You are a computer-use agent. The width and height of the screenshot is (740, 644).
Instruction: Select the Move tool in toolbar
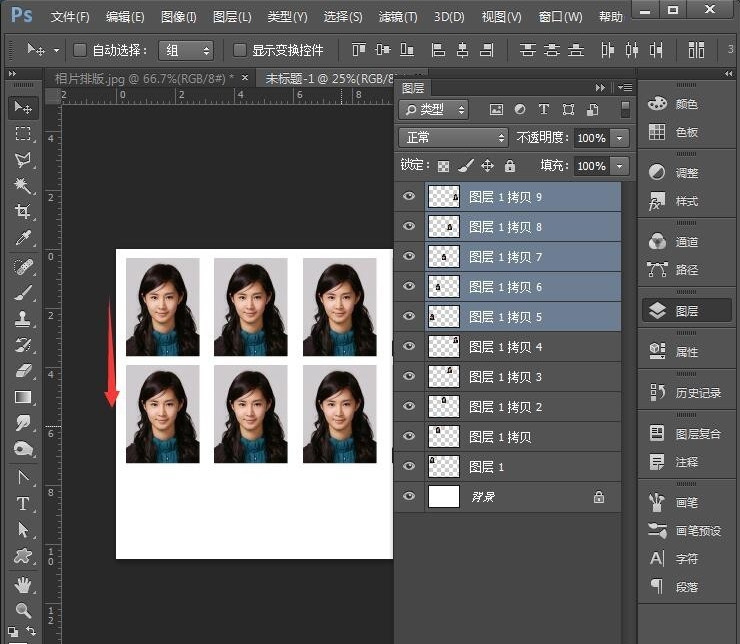[23, 107]
